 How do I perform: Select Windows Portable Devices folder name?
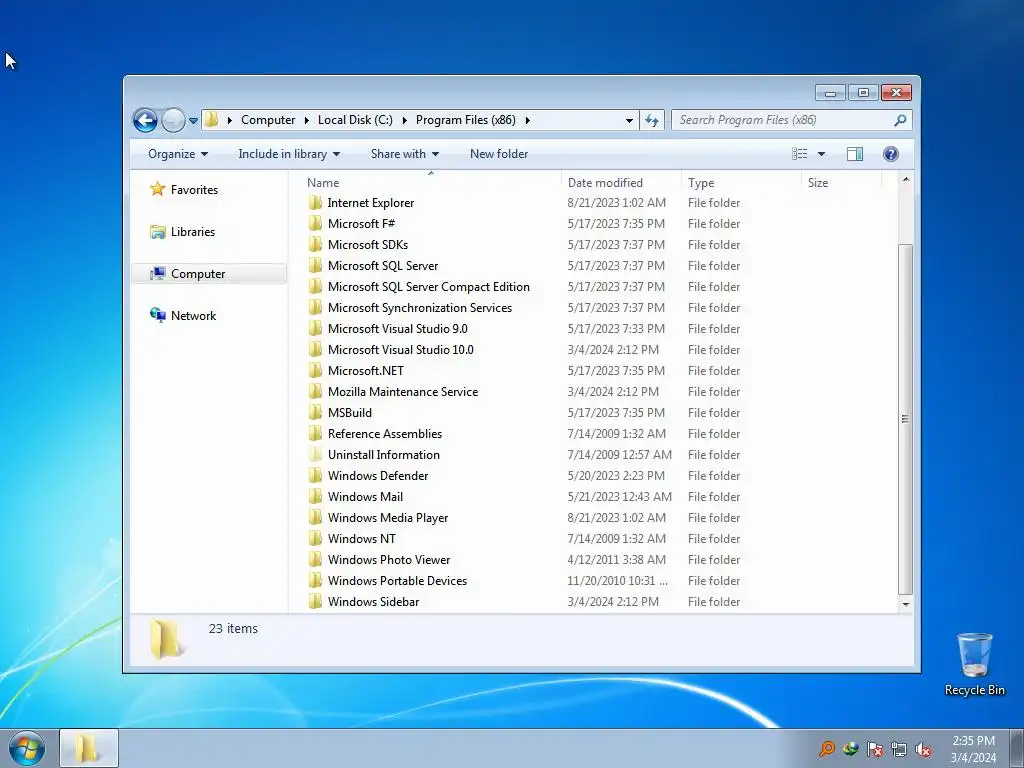(397, 581)
